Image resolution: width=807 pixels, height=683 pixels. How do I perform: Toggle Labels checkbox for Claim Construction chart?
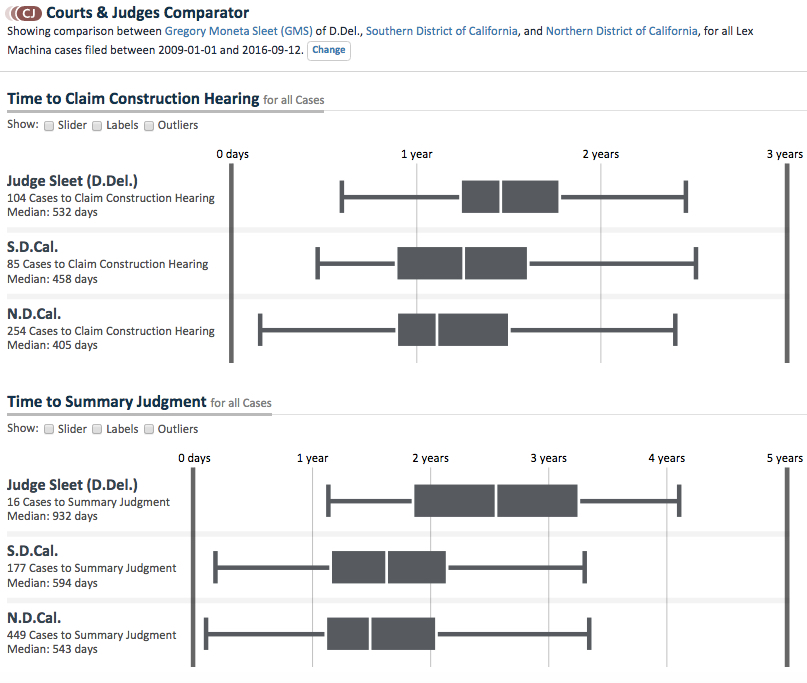[97, 126]
